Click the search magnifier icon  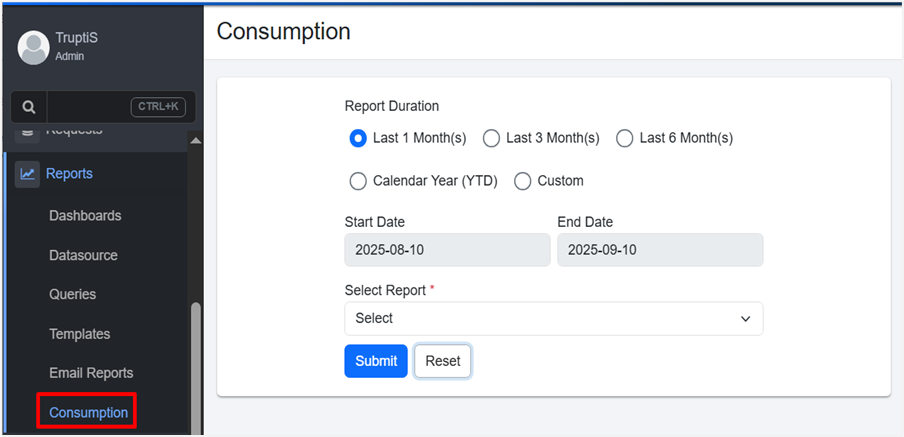point(29,107)
